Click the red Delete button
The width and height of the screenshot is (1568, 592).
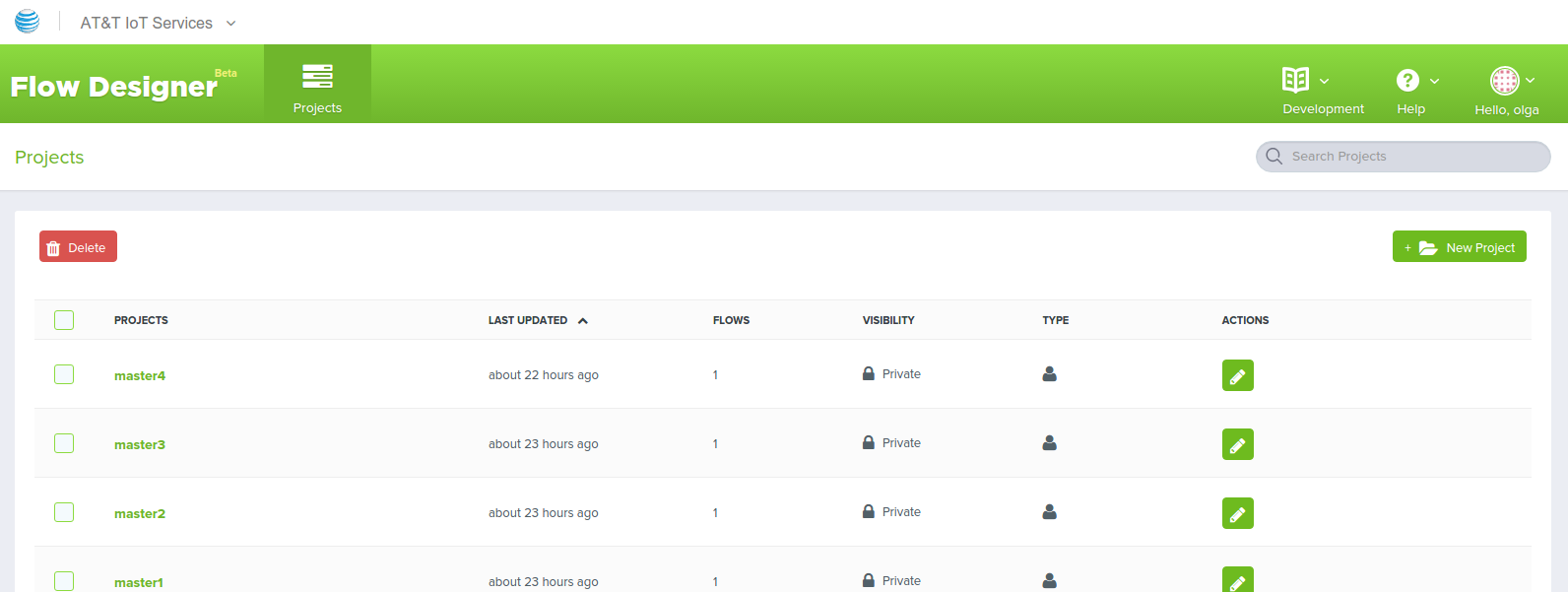coord(78,246)
